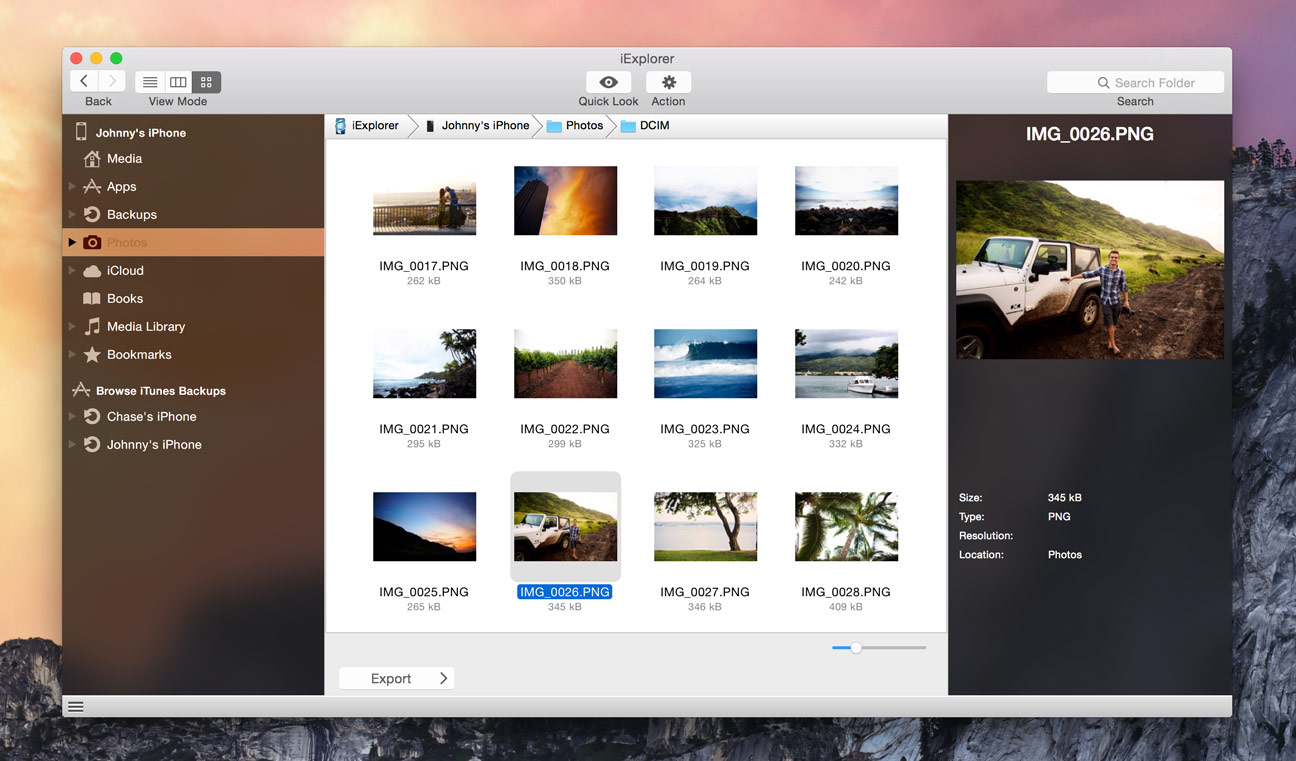
Task: Open Apps icon in sidebar
Action: pos(92,187)
